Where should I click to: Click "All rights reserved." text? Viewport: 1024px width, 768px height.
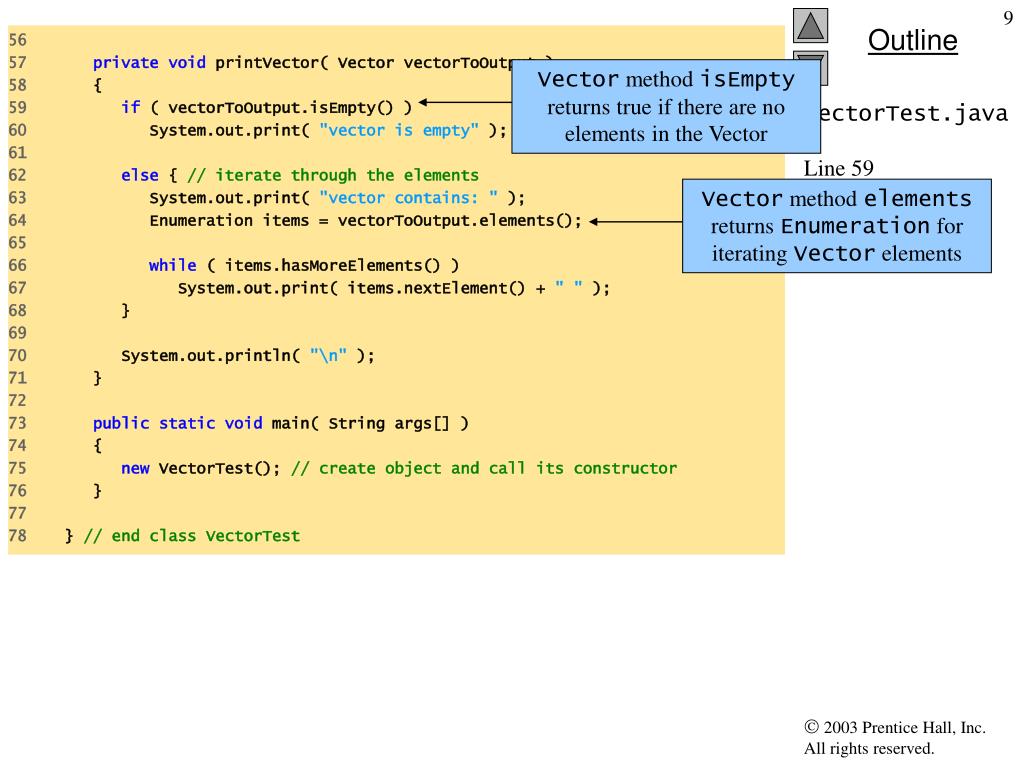tap(869, 748)
